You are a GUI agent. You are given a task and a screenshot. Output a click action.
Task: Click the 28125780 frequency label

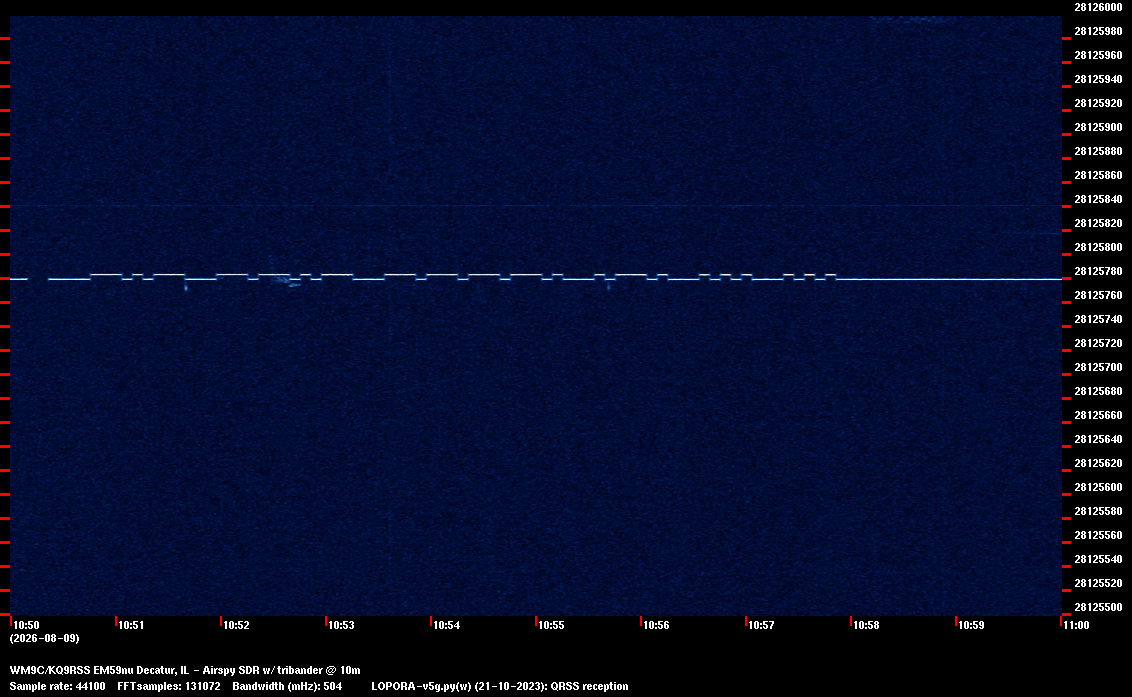(1098, 271)
